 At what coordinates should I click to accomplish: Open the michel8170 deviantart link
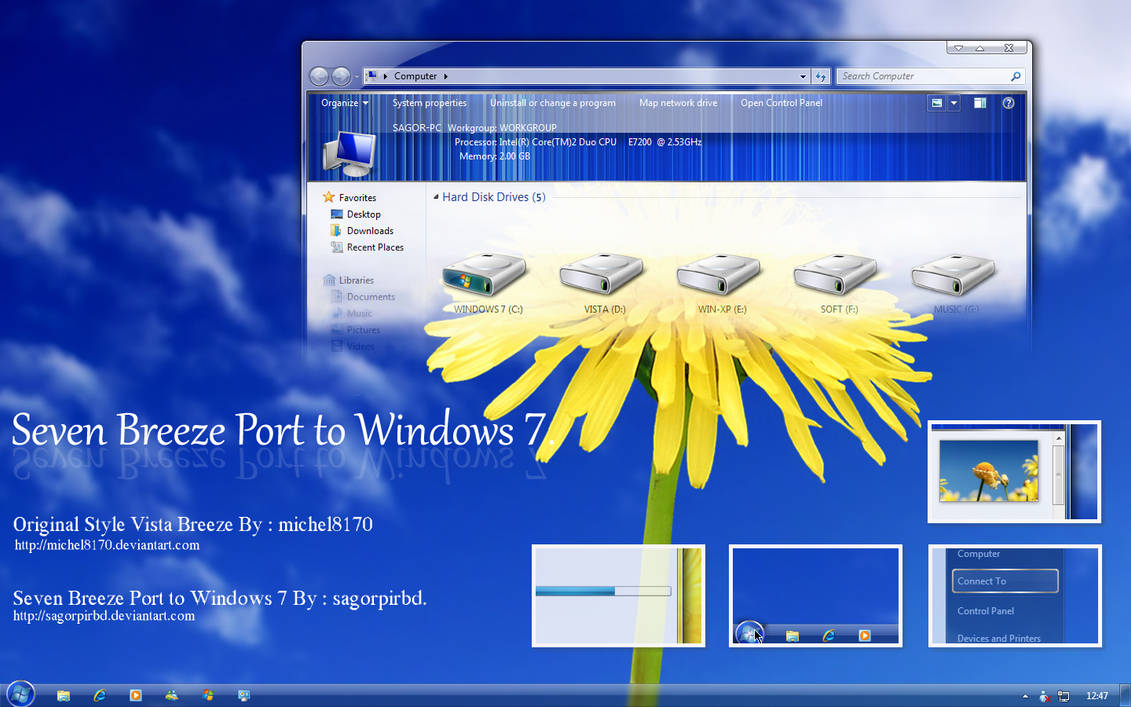108,545
